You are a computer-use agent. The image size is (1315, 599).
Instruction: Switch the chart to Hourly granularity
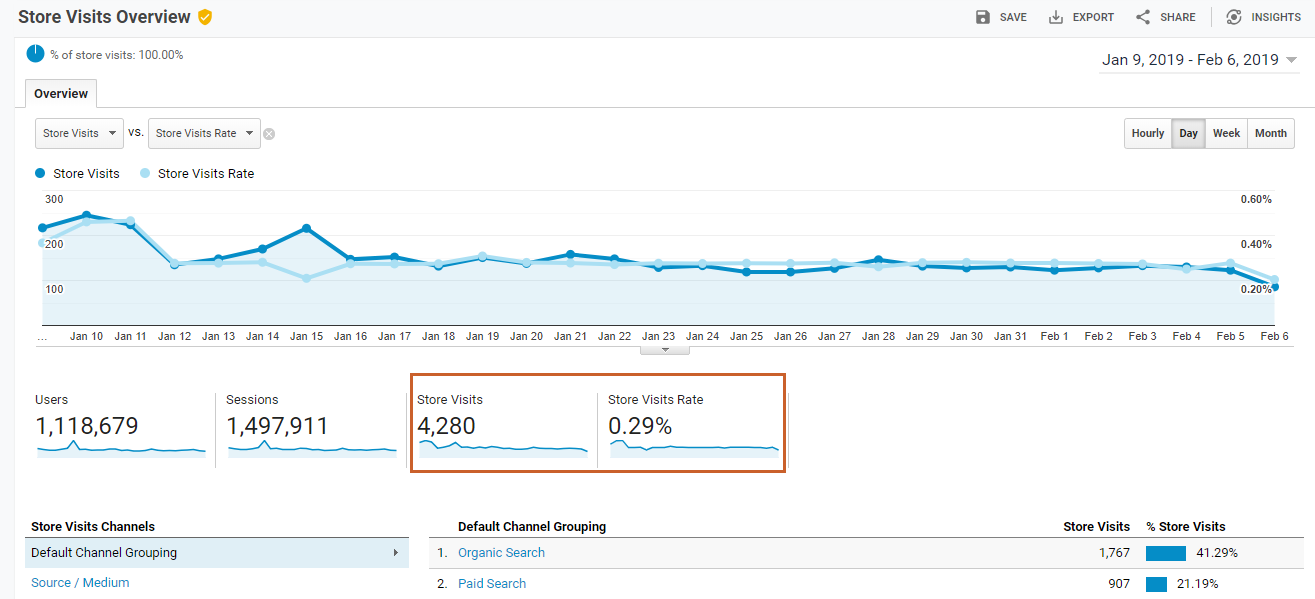pyautogui.click(x=1147, y=133)
